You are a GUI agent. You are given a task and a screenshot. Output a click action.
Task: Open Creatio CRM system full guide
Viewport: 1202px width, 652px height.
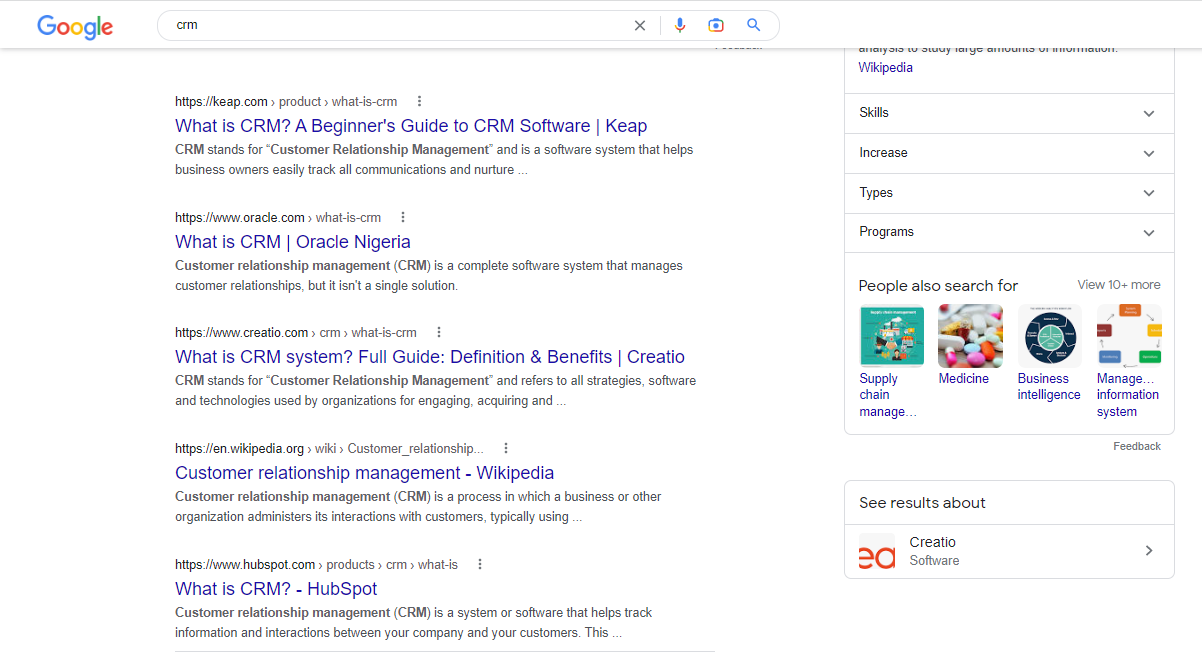(x=430, y=357)
